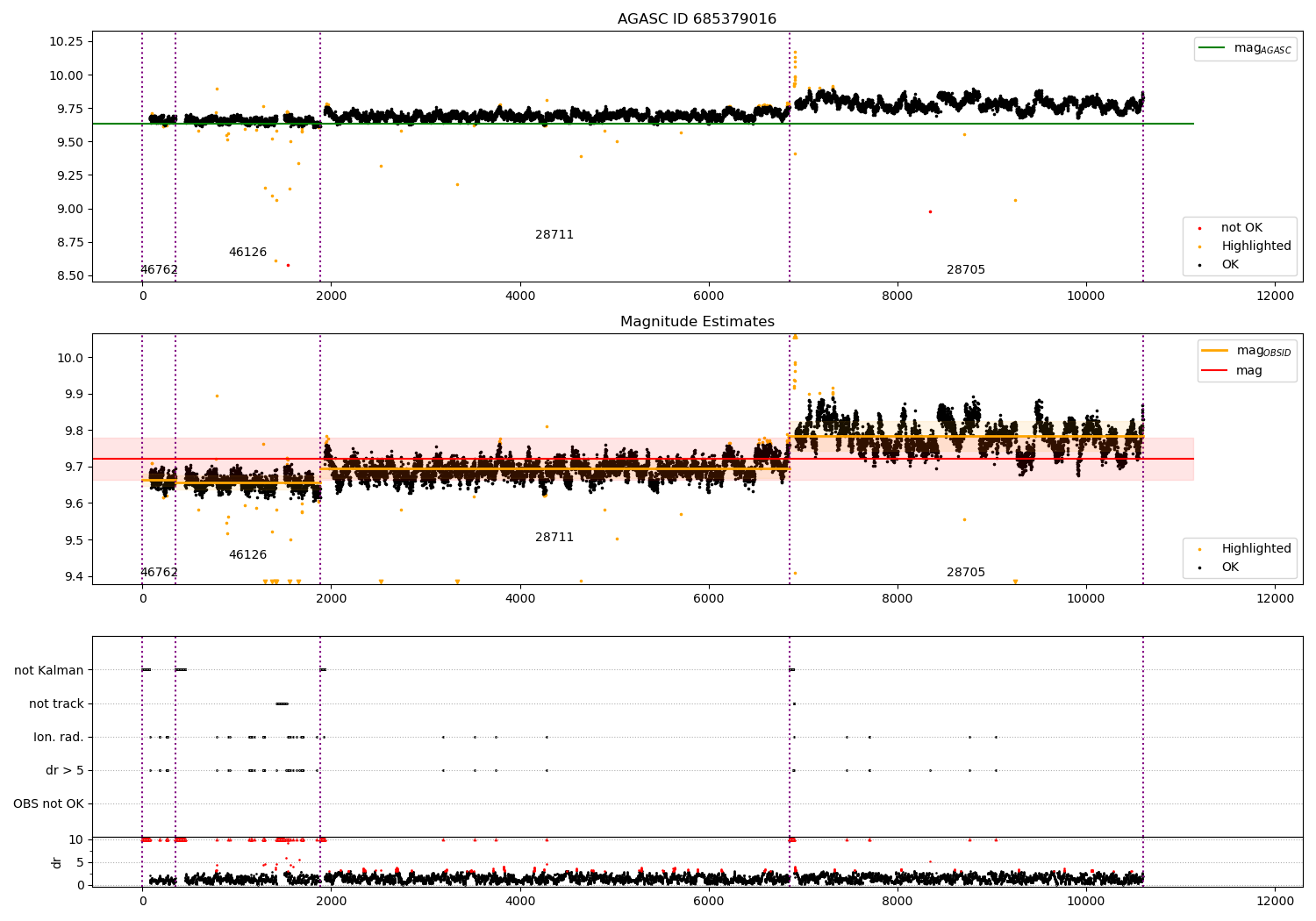Click the 'not Kalman' row label

tap(49, 671)
